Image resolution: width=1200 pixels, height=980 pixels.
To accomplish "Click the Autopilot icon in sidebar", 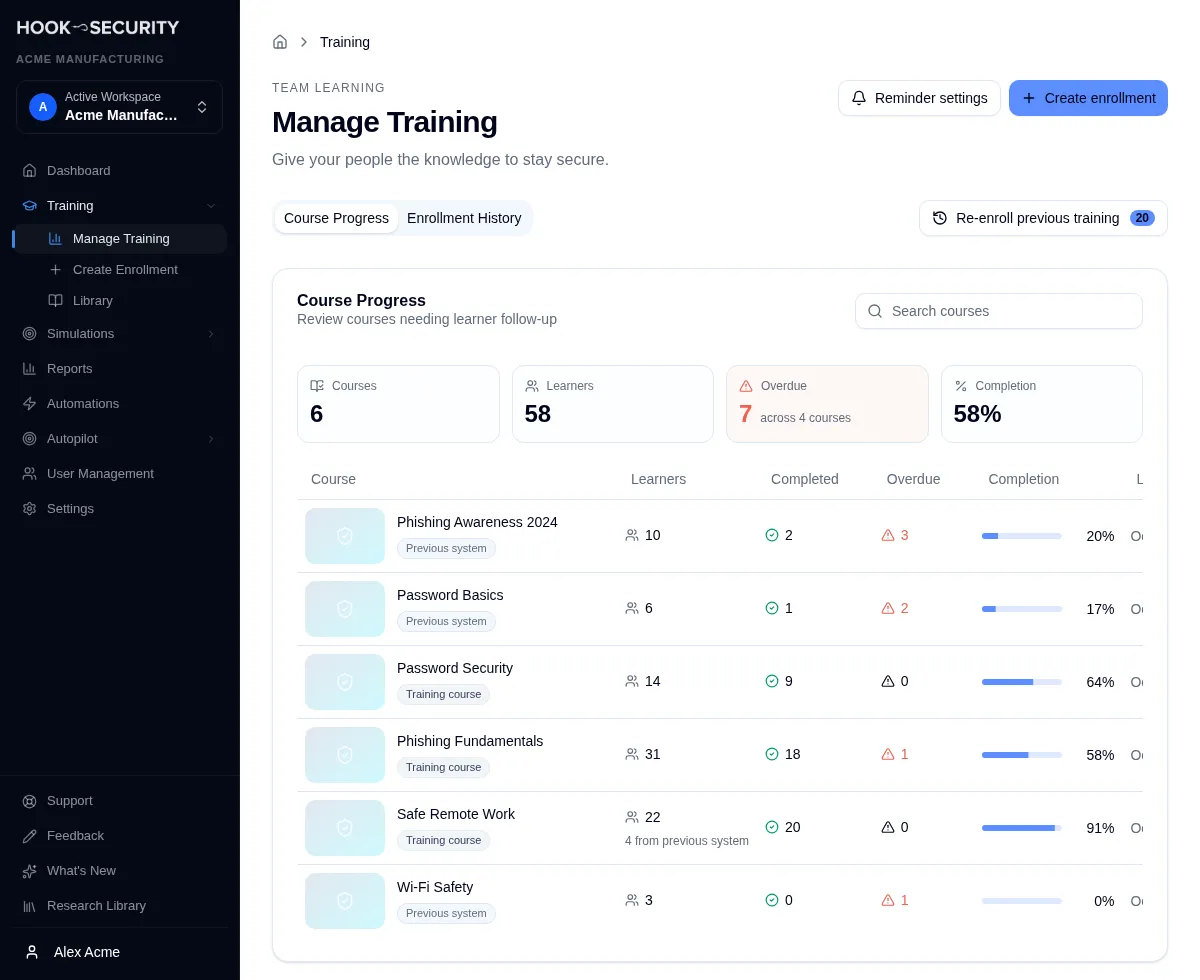I will pos(30,439).
